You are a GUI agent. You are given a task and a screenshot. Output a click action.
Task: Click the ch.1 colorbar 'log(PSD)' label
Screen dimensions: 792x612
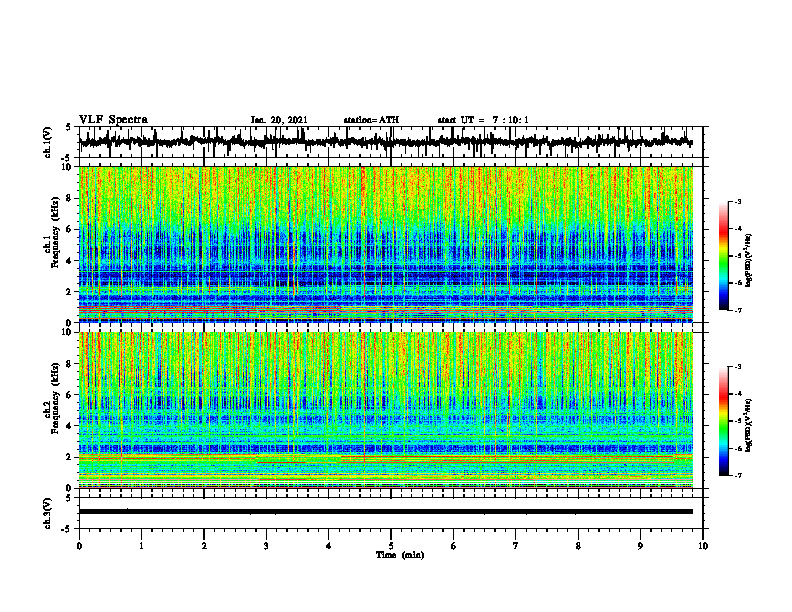coord(749,260)
